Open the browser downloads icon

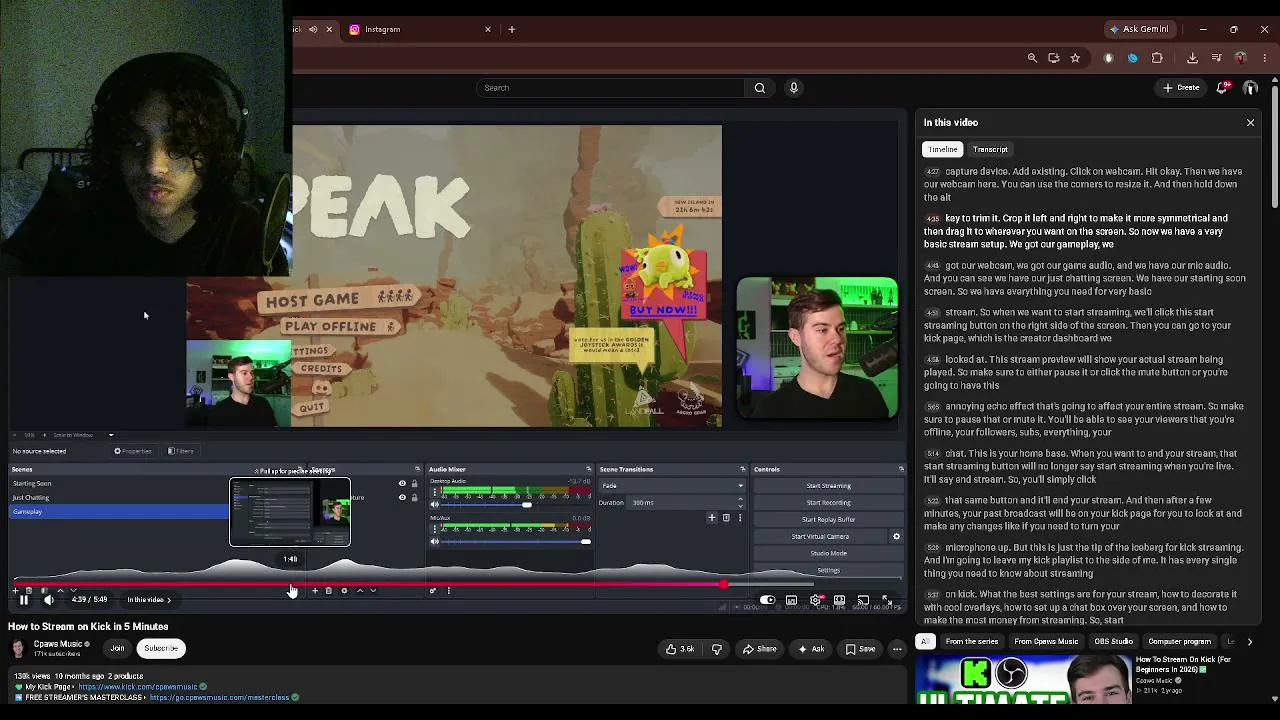pos(1192,58)
